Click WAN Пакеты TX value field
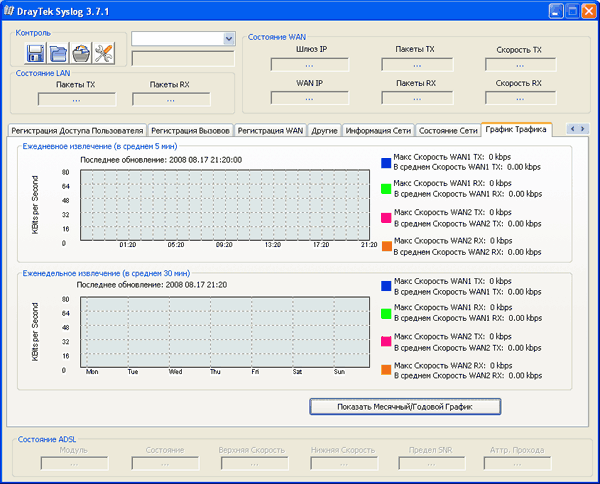The width and height of the screenshot is (600, 484). (x=417, y=65)
